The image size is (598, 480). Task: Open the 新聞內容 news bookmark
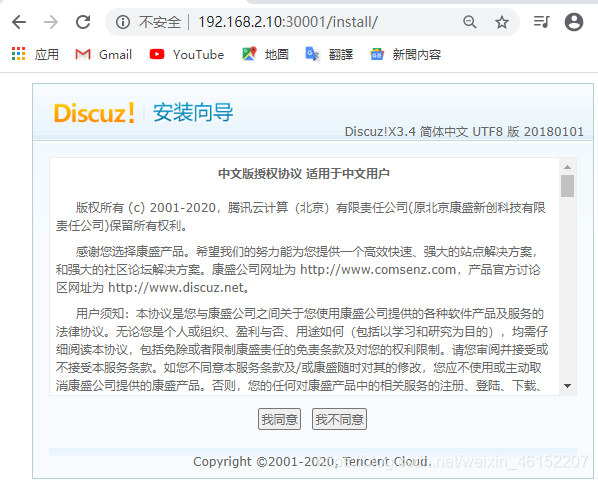click(405, 54)
